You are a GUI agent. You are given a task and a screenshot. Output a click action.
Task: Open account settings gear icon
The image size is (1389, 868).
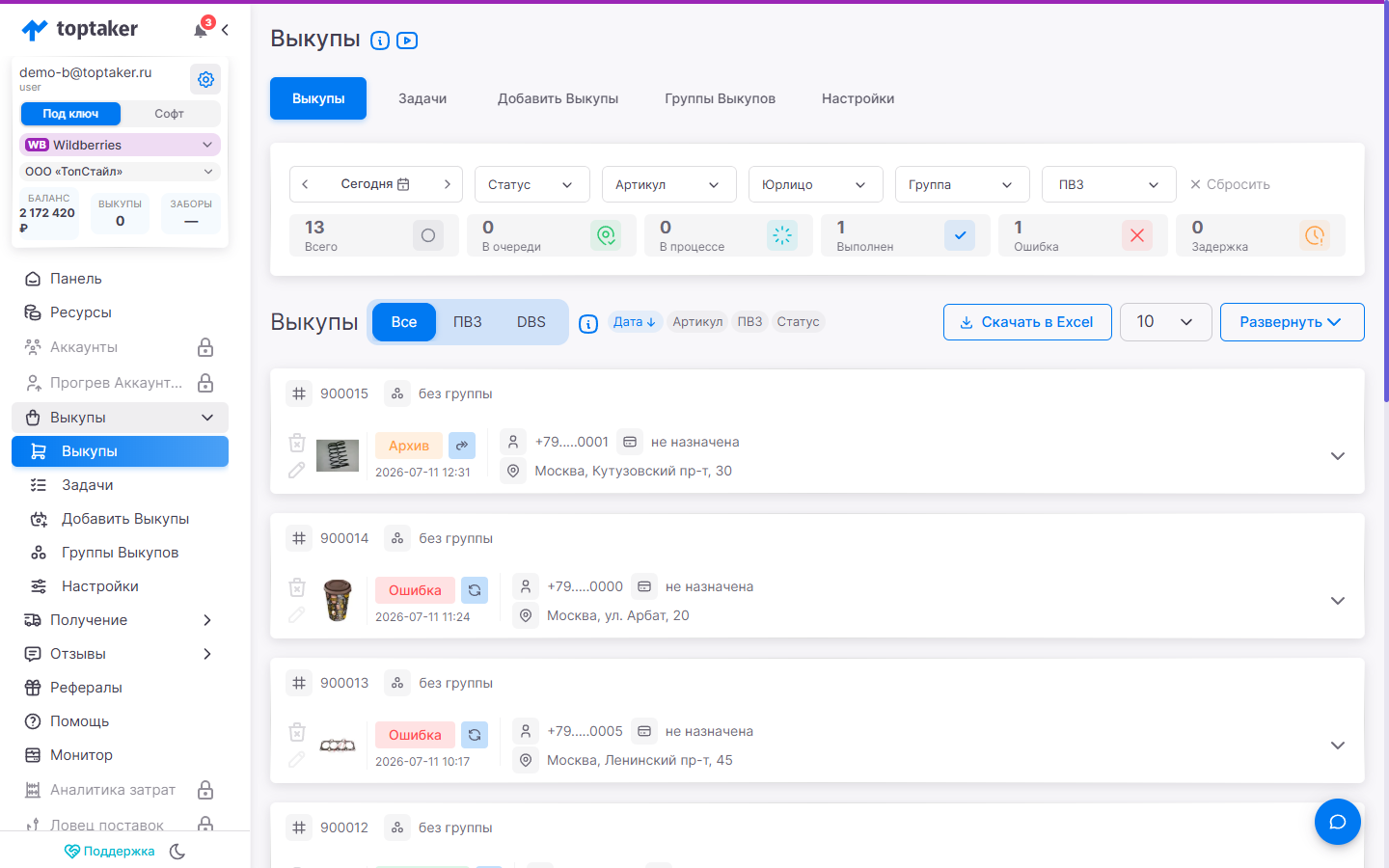(x=205, y=79)
